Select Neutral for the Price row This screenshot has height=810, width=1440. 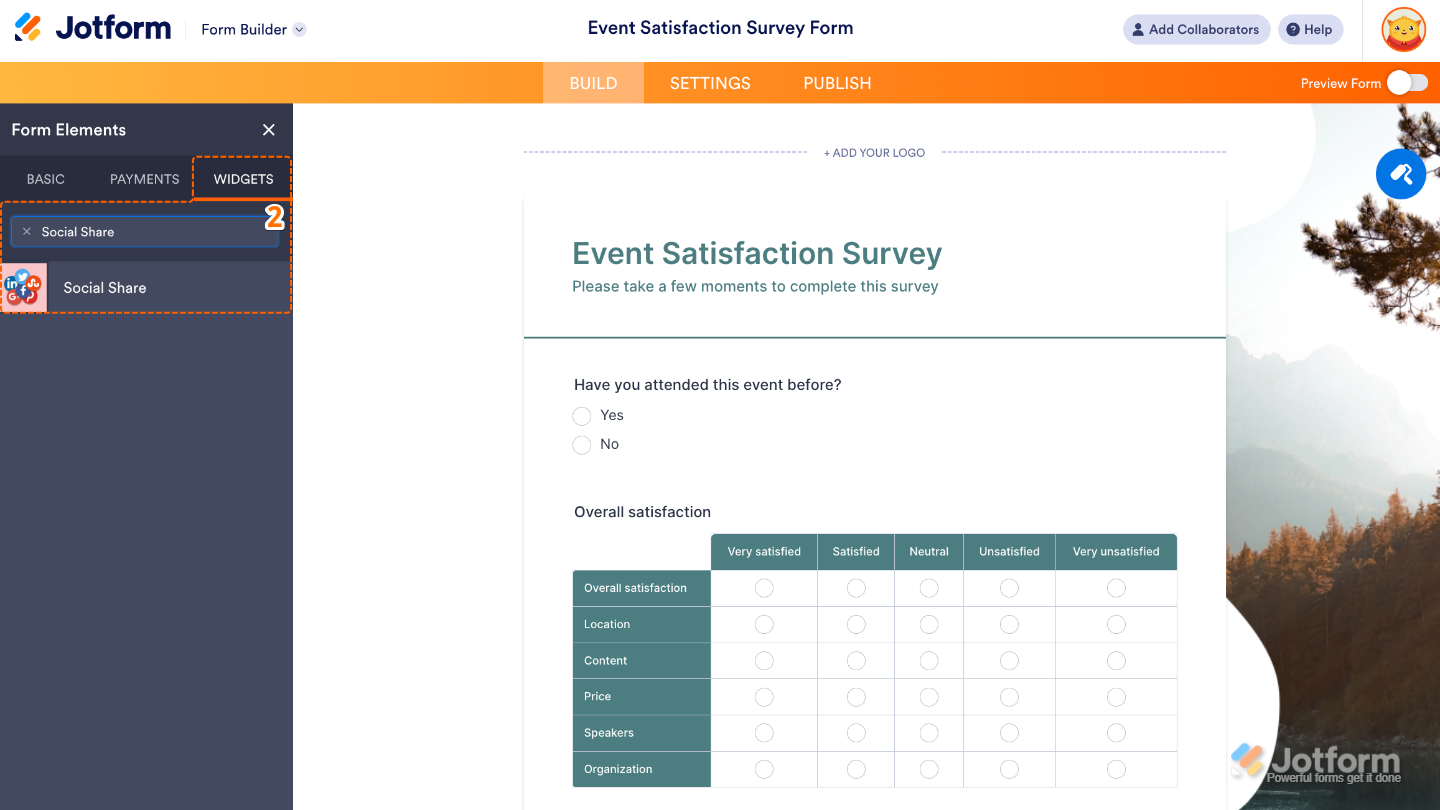coord(929,697)
